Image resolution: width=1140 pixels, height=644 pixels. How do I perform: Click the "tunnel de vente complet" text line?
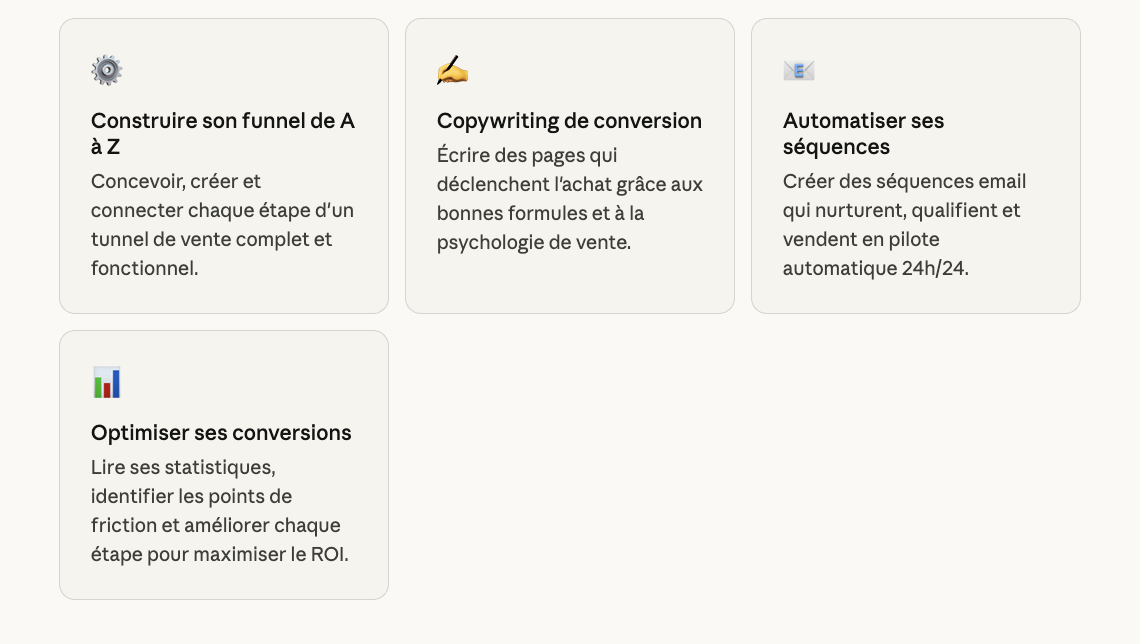click(211, 240)
